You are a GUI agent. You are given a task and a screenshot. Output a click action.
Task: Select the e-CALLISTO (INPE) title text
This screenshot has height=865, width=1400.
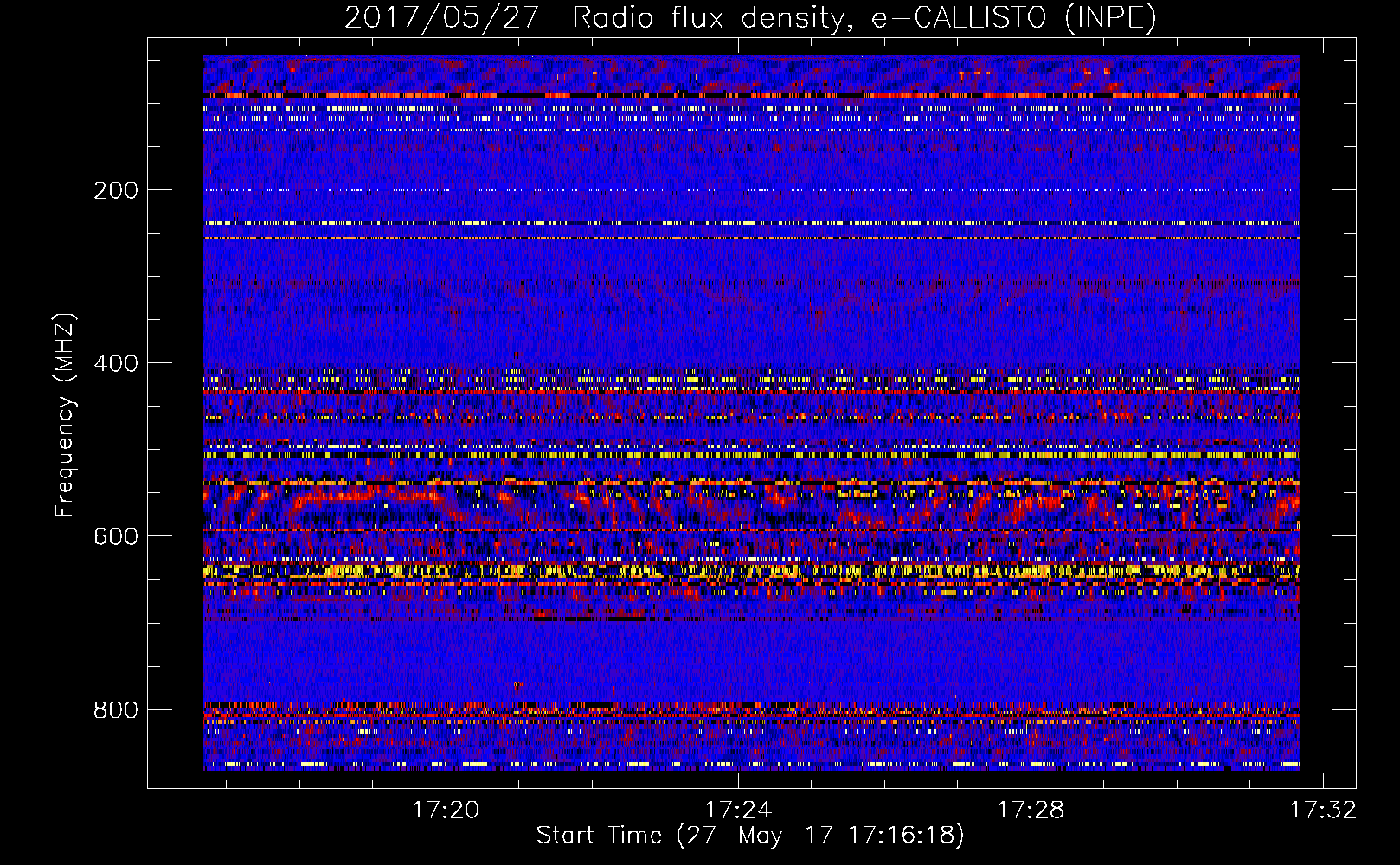[1013, 17]
